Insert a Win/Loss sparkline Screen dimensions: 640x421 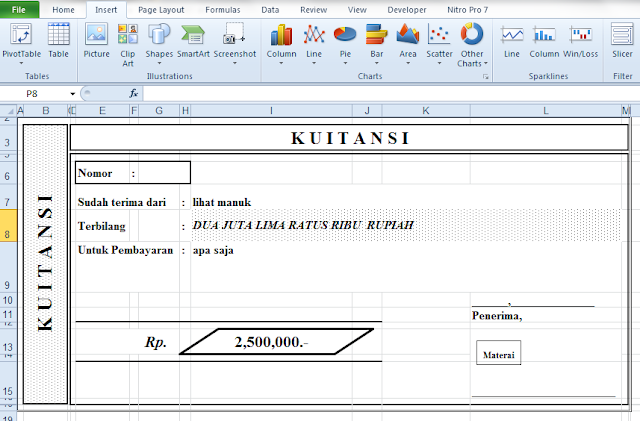pyautogui.click(x=580, y=41)
